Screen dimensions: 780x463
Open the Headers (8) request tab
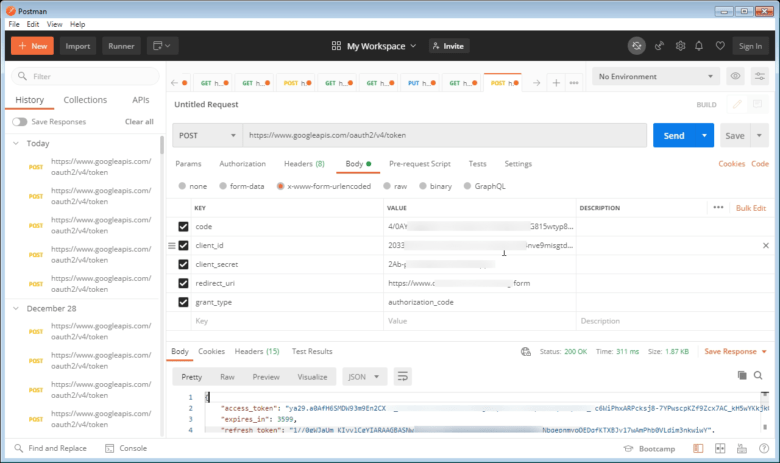click(304, 164)
